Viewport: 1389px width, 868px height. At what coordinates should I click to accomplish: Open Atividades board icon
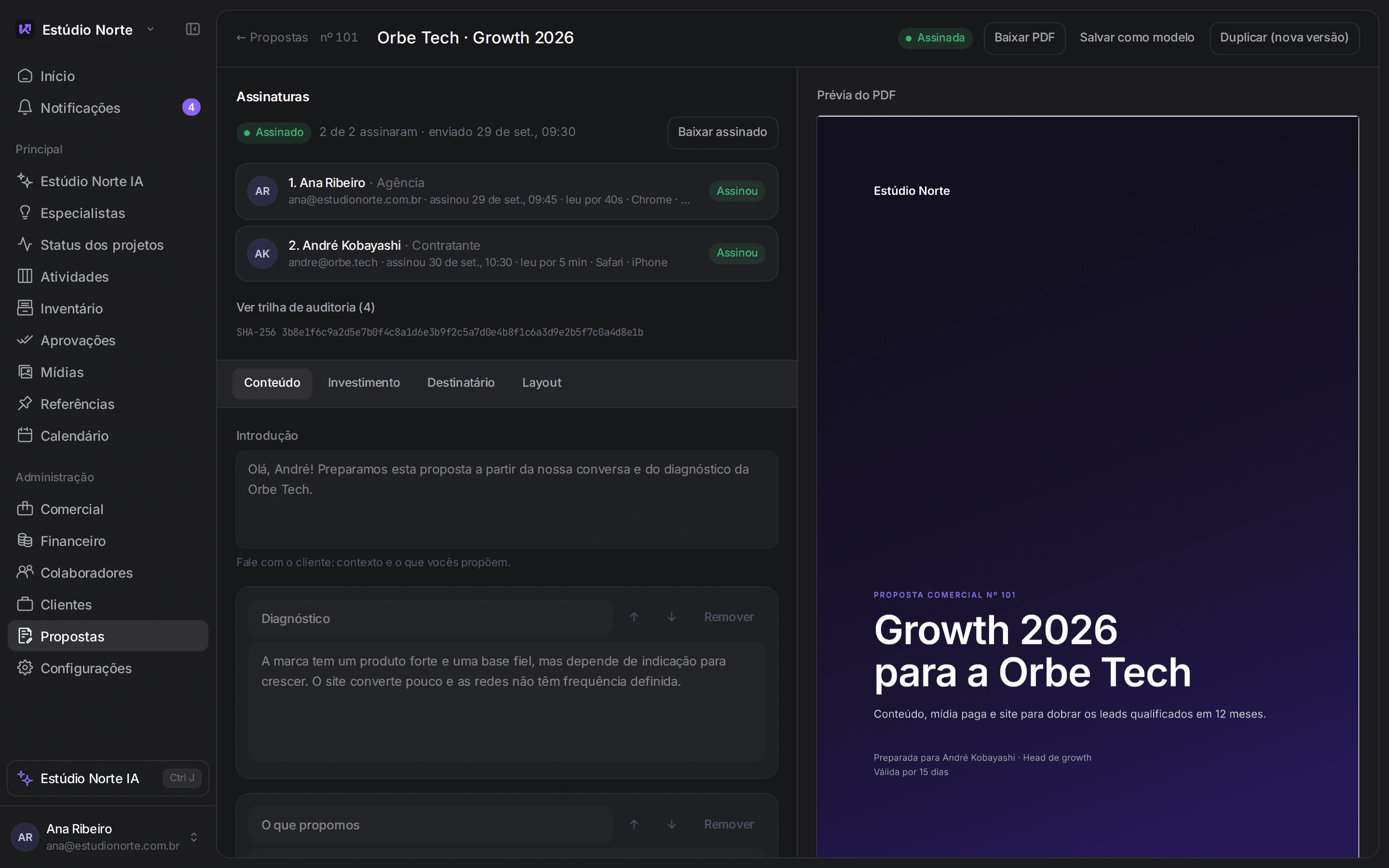coord(25,276)
